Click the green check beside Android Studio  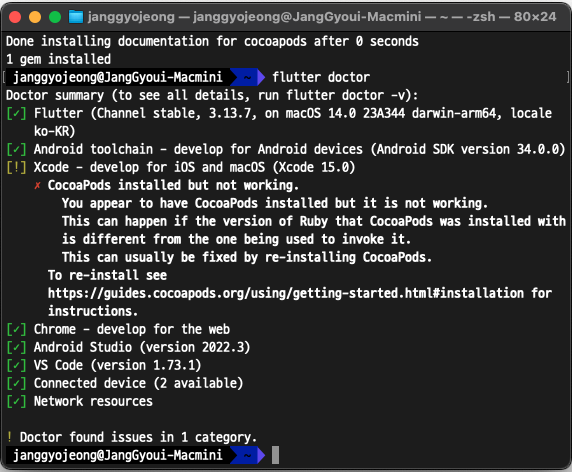[16, 347]
